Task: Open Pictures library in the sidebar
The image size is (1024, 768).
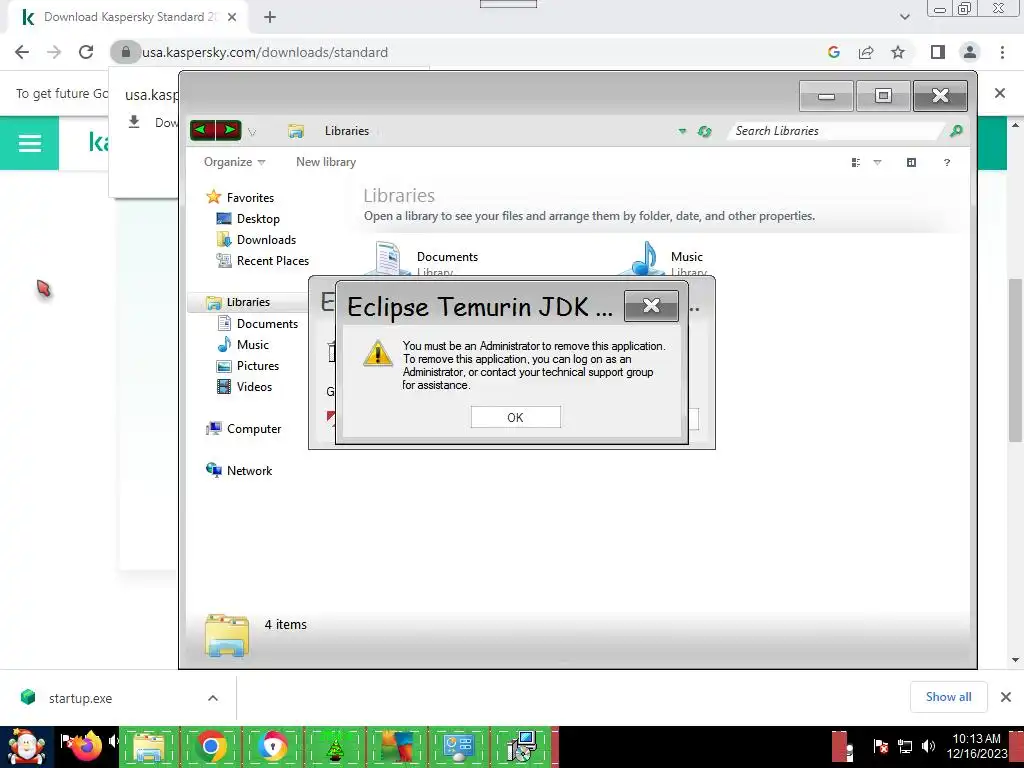Action: tap(248, 366)
